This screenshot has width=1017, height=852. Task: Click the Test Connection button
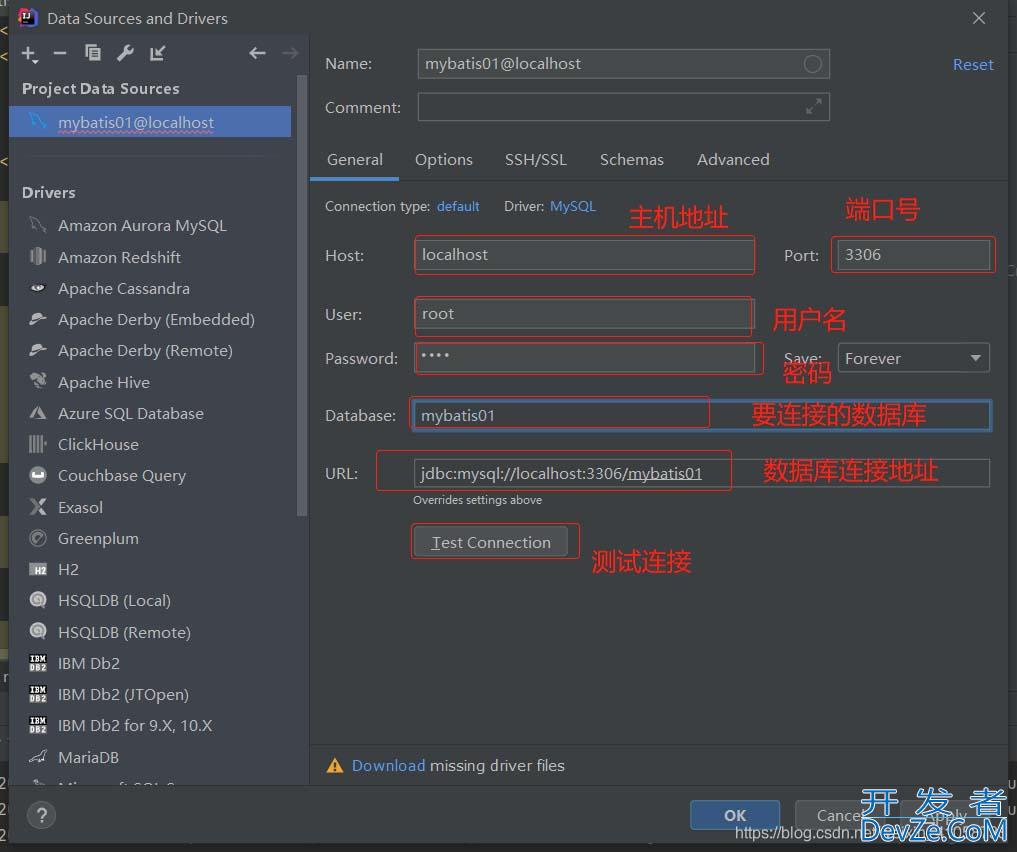pyautogui.click(x=490, y=542)
